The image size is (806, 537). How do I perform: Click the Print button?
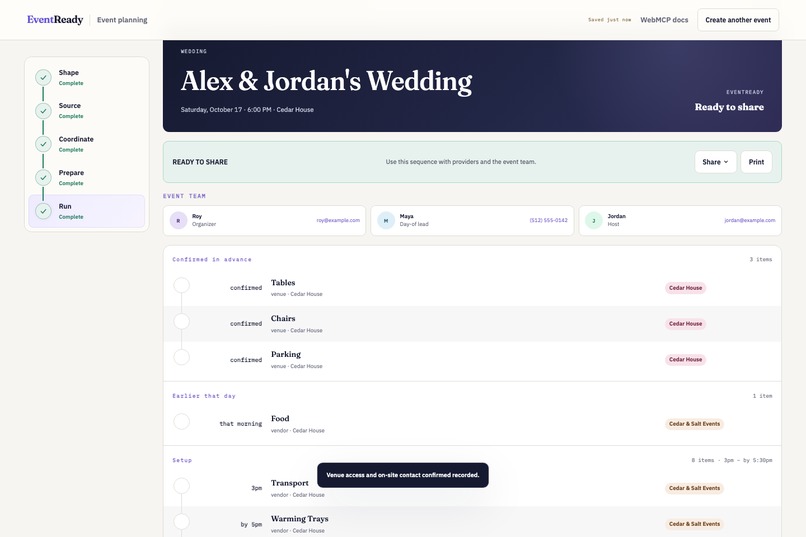click(x=756, y=162)
